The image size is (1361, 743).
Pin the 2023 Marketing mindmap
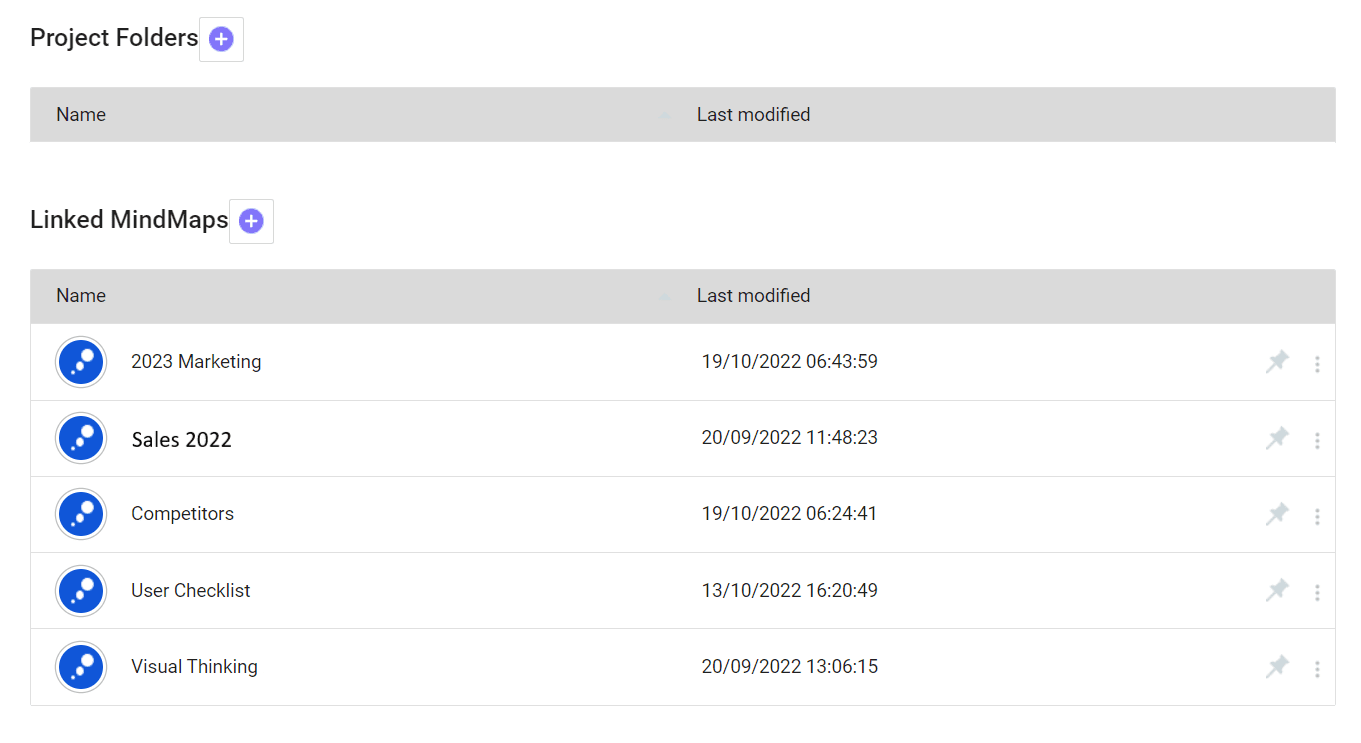pos(1277,363)
